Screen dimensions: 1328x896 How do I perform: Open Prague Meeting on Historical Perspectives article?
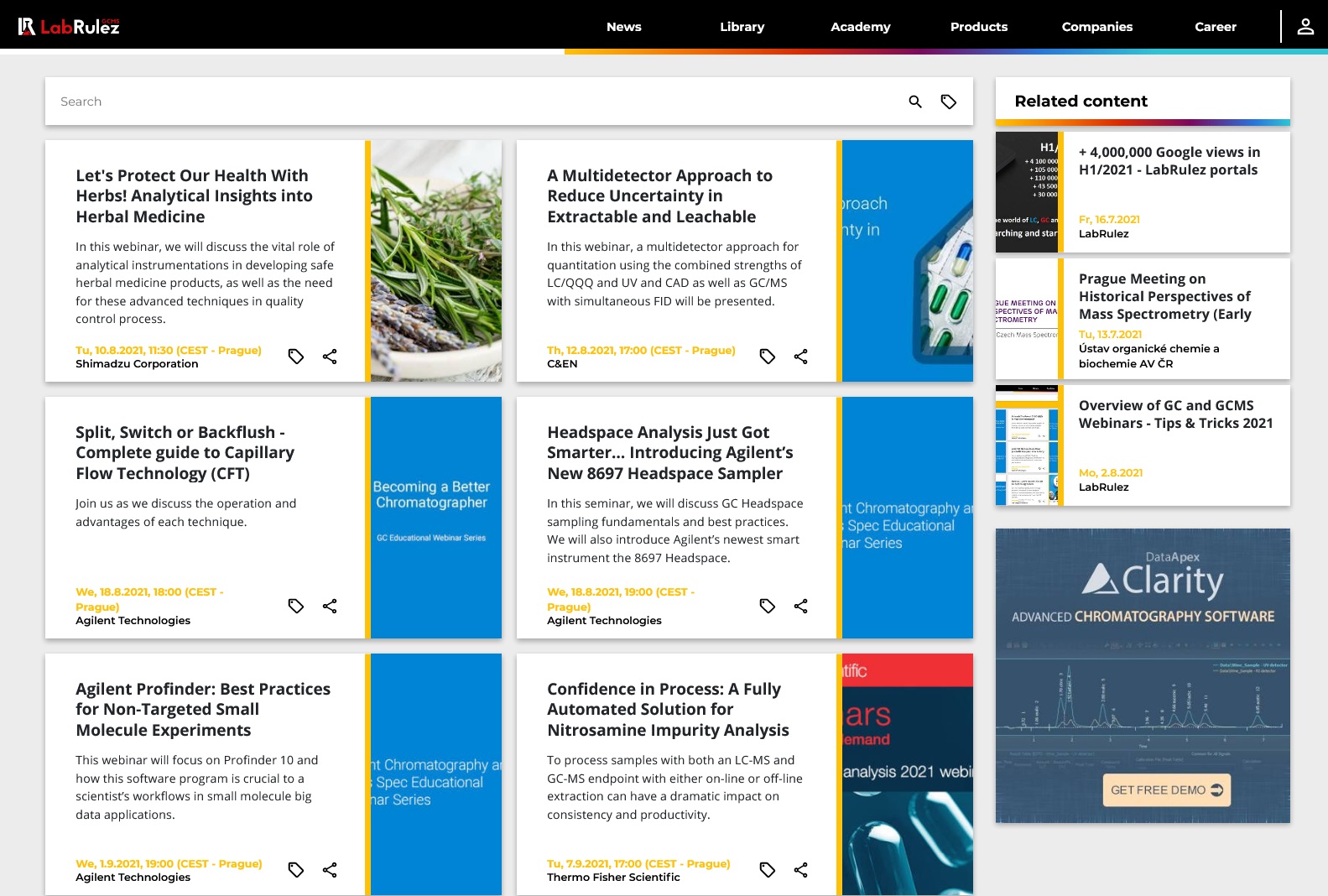[1165, 297]
